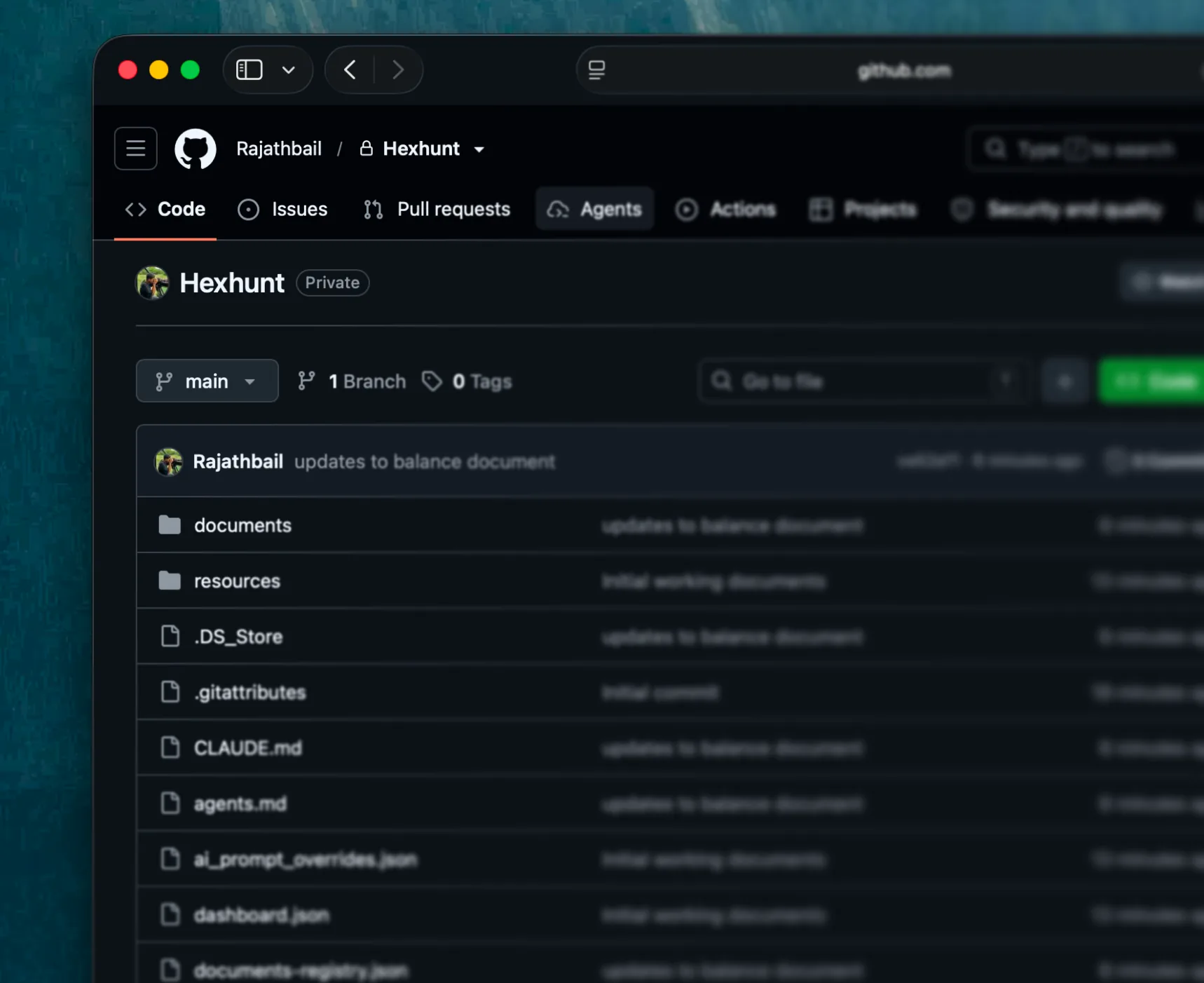The height and width of the screenshot is (983, 1204).
Task: Click the search field in GitHub header
Action: [1085, 149]
